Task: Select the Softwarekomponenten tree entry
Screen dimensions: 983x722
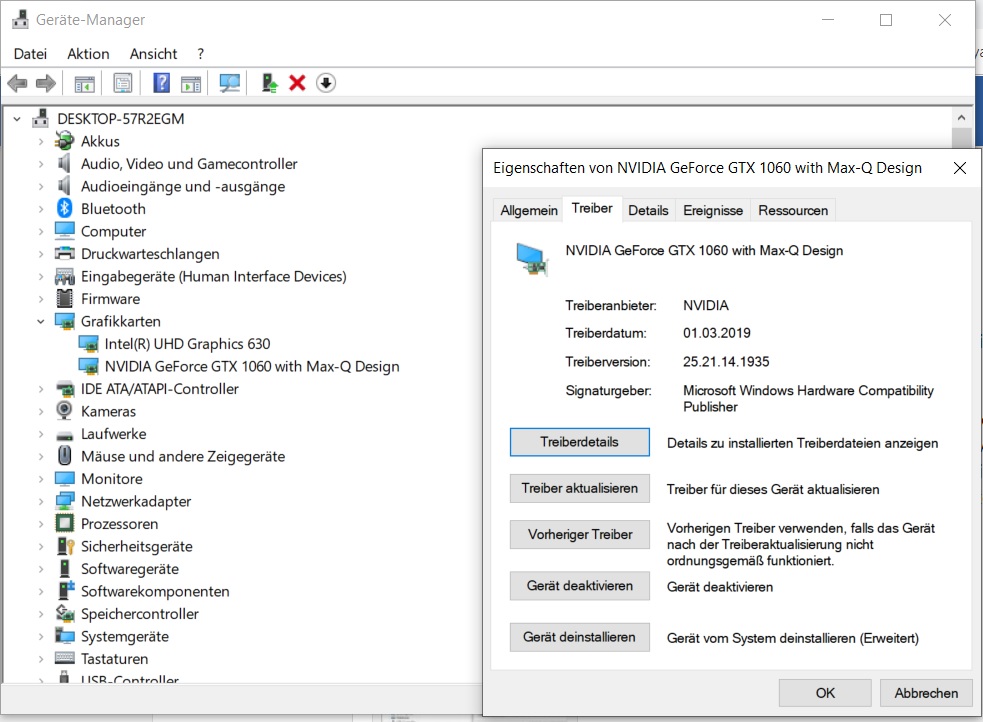Action: tap(155, 592)
